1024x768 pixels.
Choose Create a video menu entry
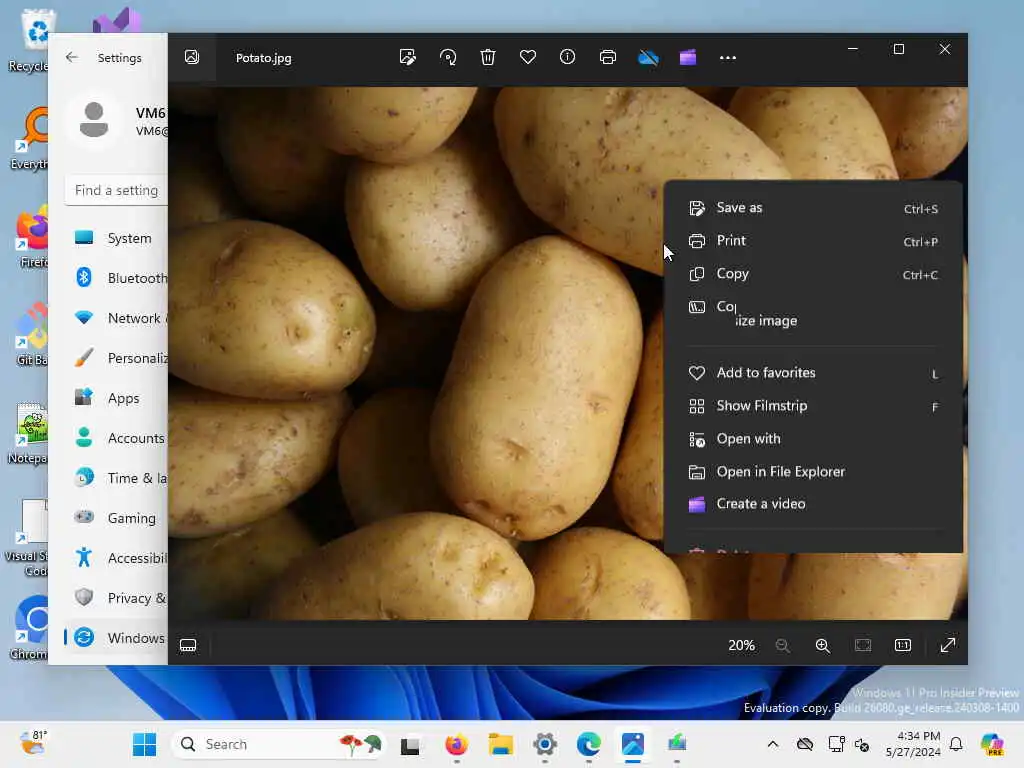pyautogui.click(x=813, y=504)
